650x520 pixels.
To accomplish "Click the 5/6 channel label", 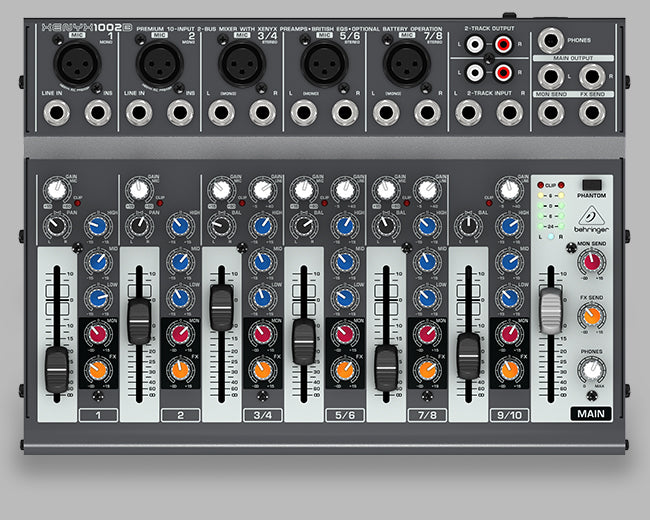I will (x=344, y=413).
